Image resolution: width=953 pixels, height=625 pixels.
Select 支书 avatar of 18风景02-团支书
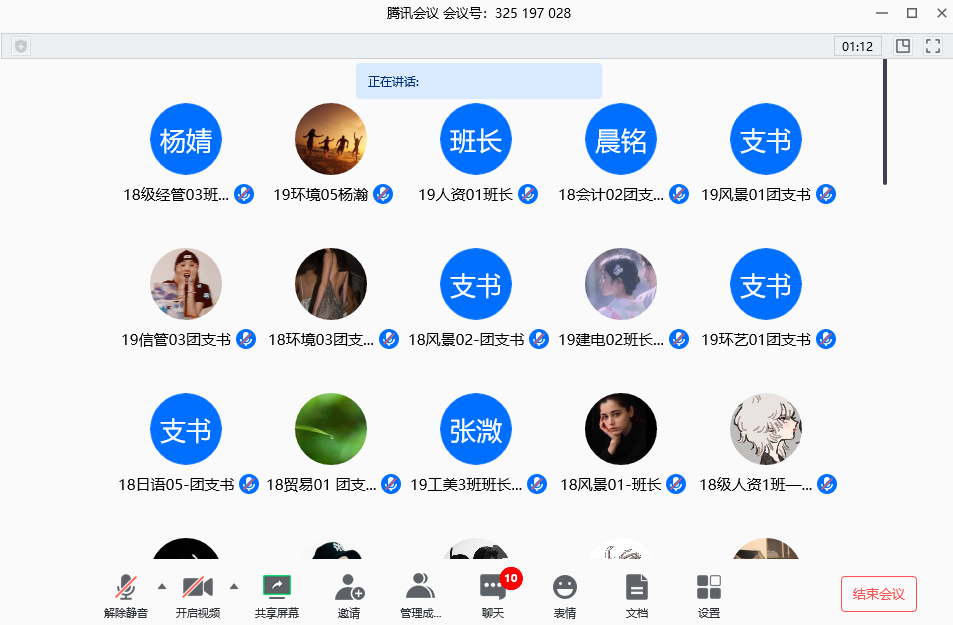(476, 284)
